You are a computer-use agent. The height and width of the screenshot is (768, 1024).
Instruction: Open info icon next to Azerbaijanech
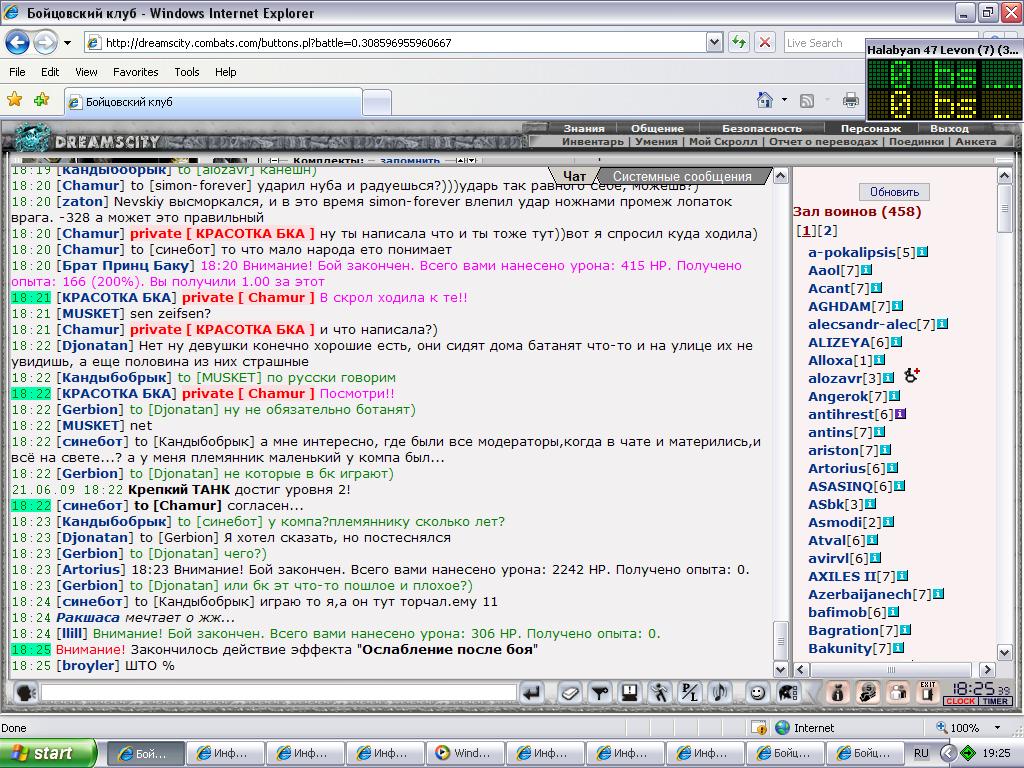click(938, 594)
